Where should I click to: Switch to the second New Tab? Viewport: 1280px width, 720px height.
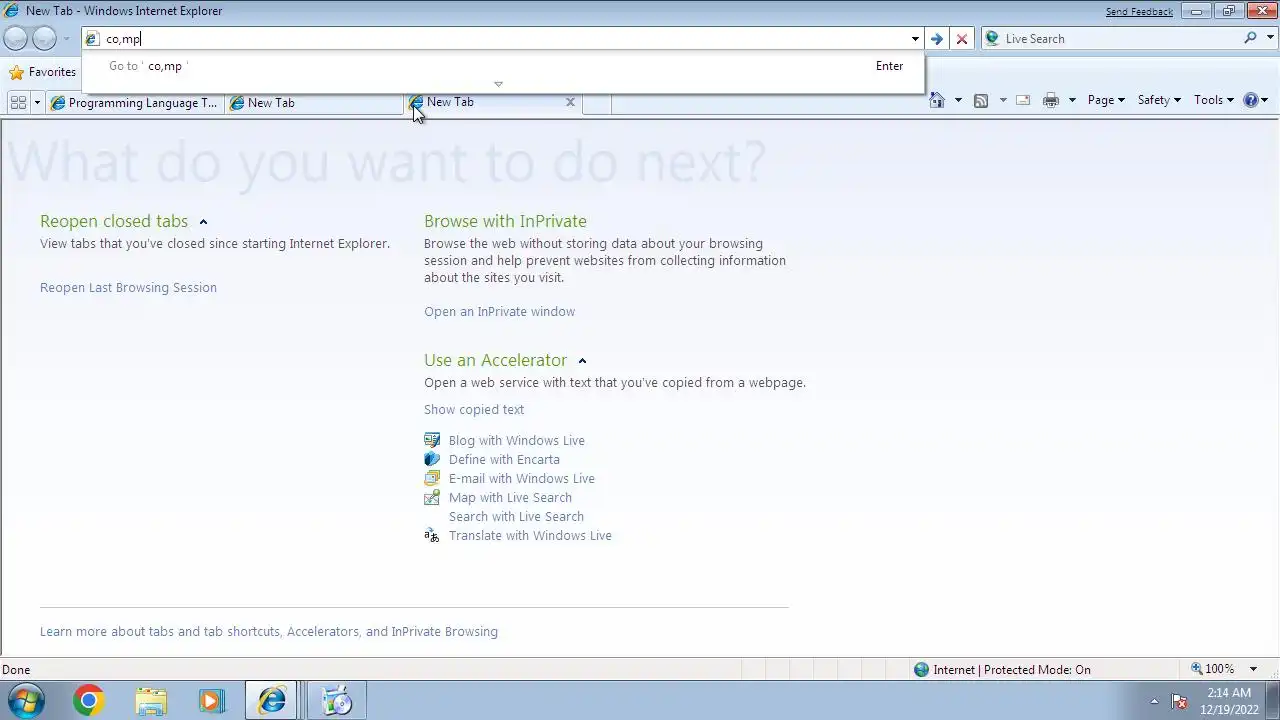coord(313,102)
